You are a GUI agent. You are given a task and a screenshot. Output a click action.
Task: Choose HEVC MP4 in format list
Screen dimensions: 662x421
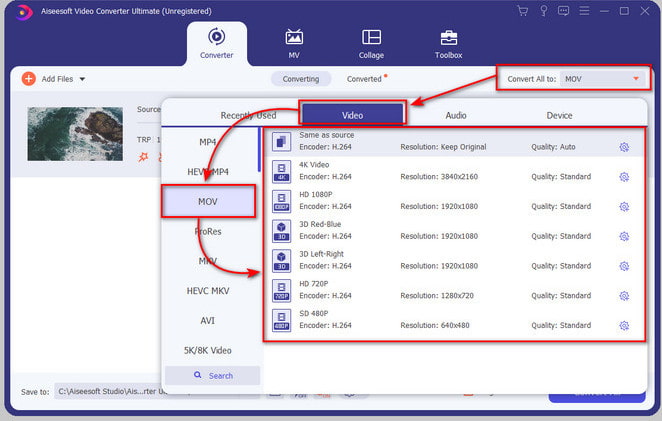pos(208,172)
